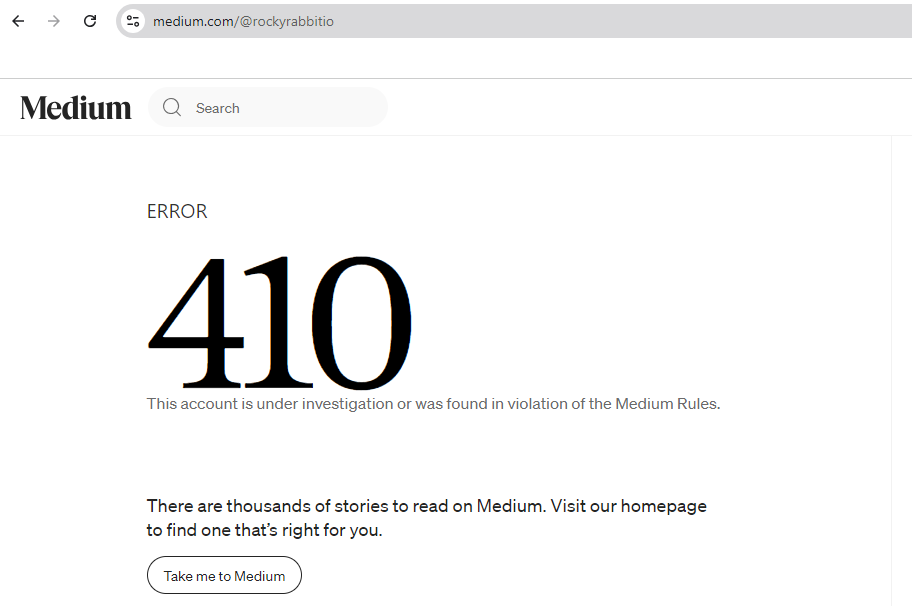Screen dimensions: 912x606
Task: Click the thousands of stories to read text
Action: click(426, 518)
